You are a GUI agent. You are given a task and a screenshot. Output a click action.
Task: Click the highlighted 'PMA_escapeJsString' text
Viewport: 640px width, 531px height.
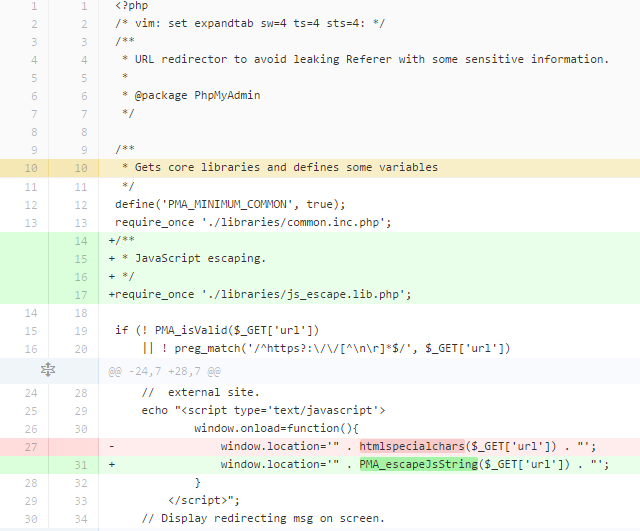[x=418, y=464]
